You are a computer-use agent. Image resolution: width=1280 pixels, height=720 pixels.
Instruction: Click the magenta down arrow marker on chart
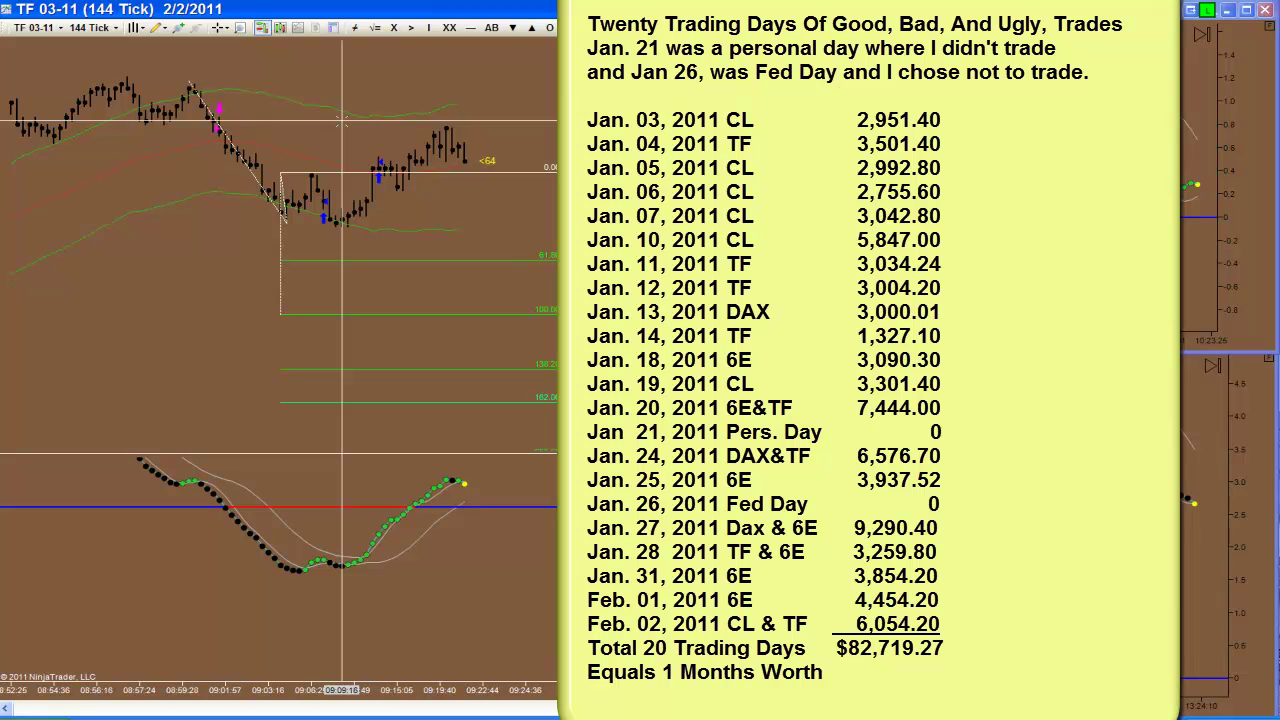(x=219, y=108)
